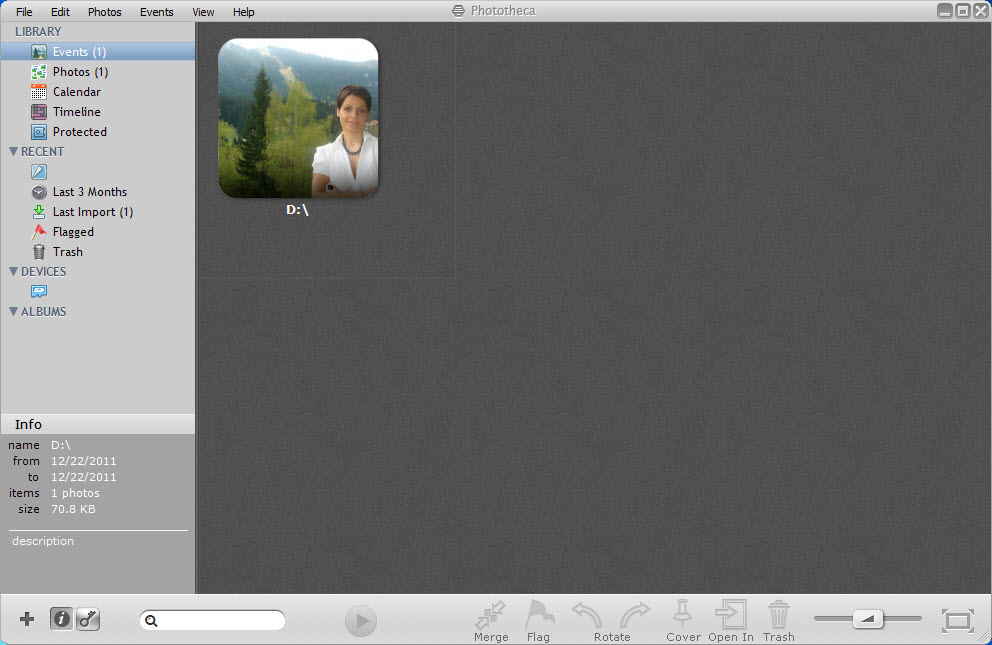This screenshot has width=992, height=645.
Task: Open the Edit menu
Action: (60, 12)
